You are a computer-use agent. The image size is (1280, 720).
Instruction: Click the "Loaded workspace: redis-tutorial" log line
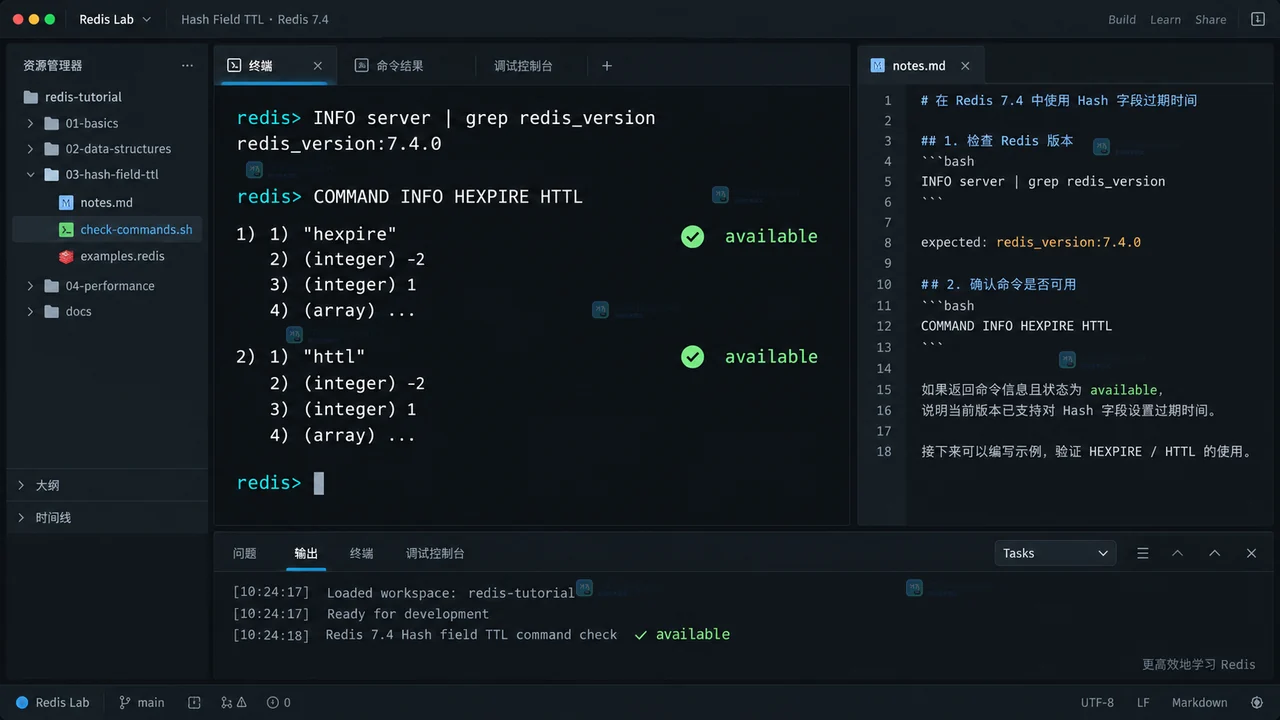coord(451,593)
